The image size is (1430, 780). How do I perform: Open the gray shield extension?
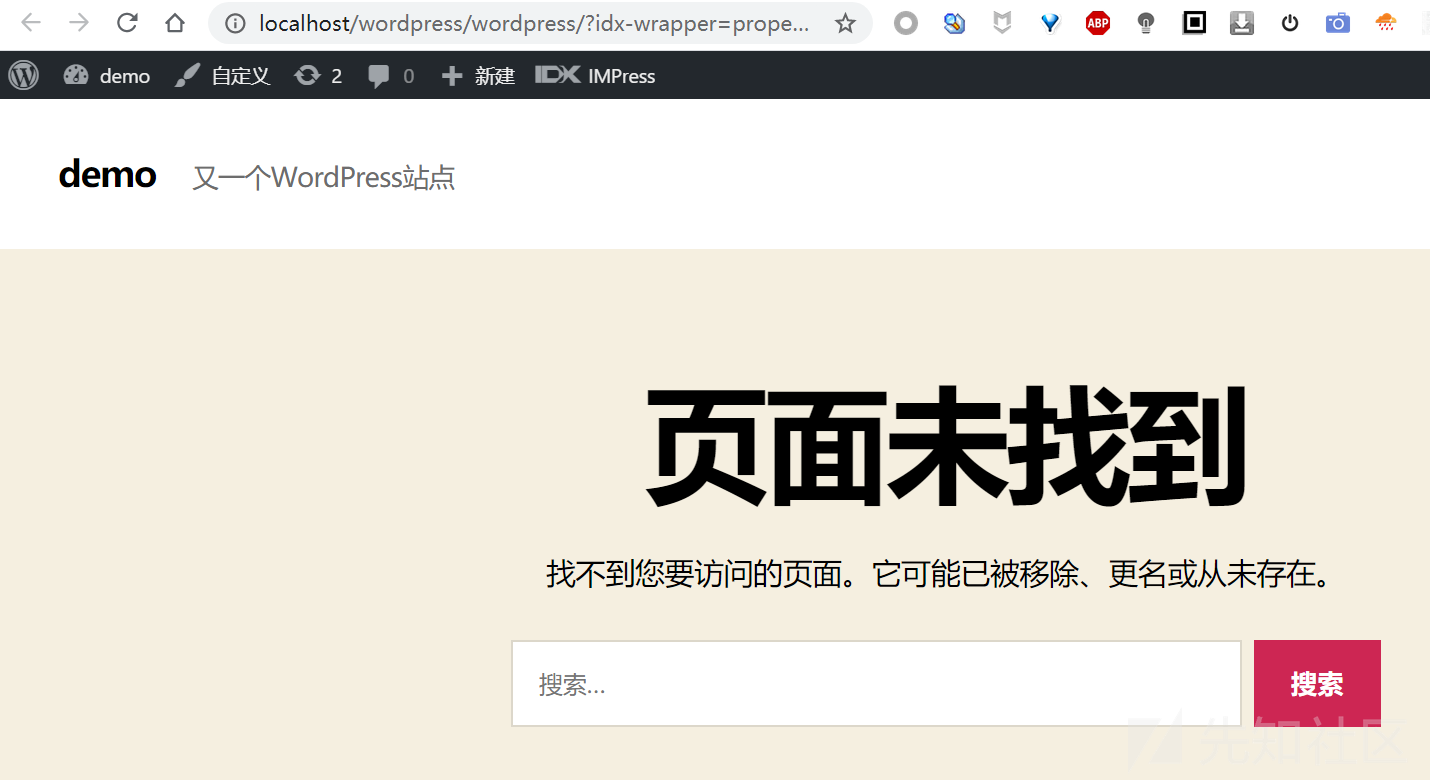click(1002, 23)
